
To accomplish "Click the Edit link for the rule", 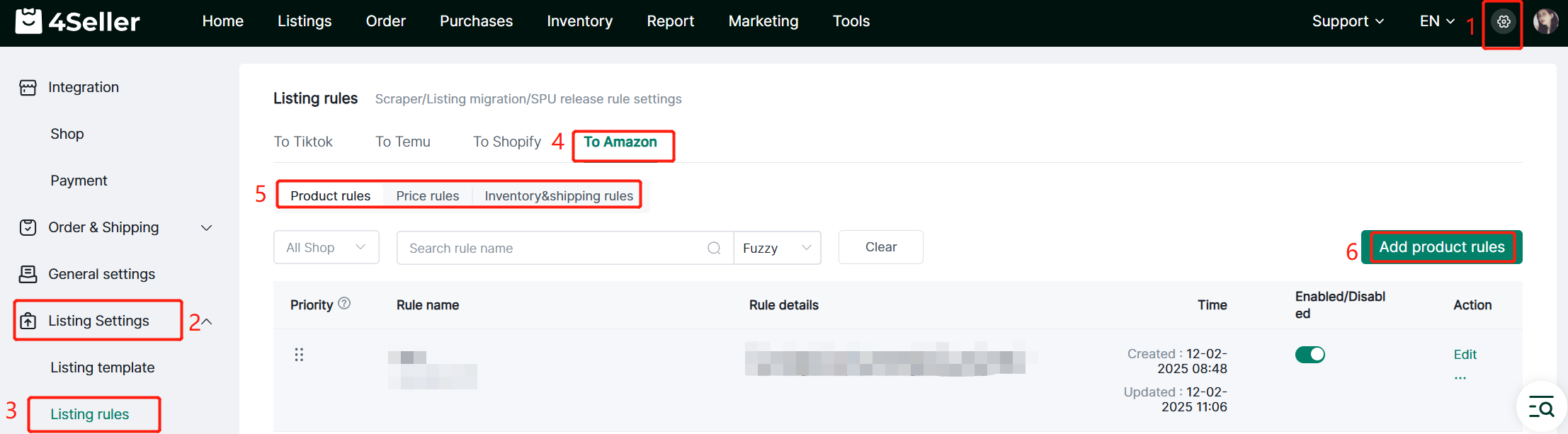I will (1465, 355).
